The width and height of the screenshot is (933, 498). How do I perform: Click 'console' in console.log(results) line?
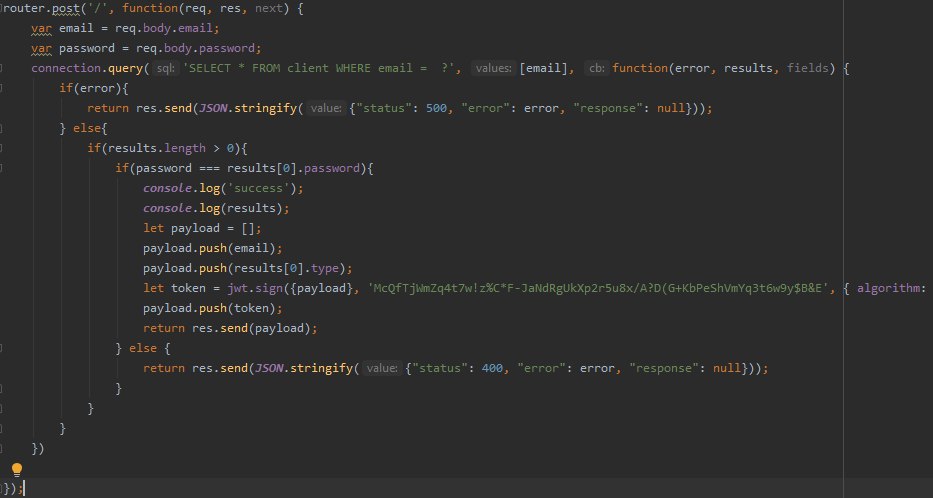point(167,208)
